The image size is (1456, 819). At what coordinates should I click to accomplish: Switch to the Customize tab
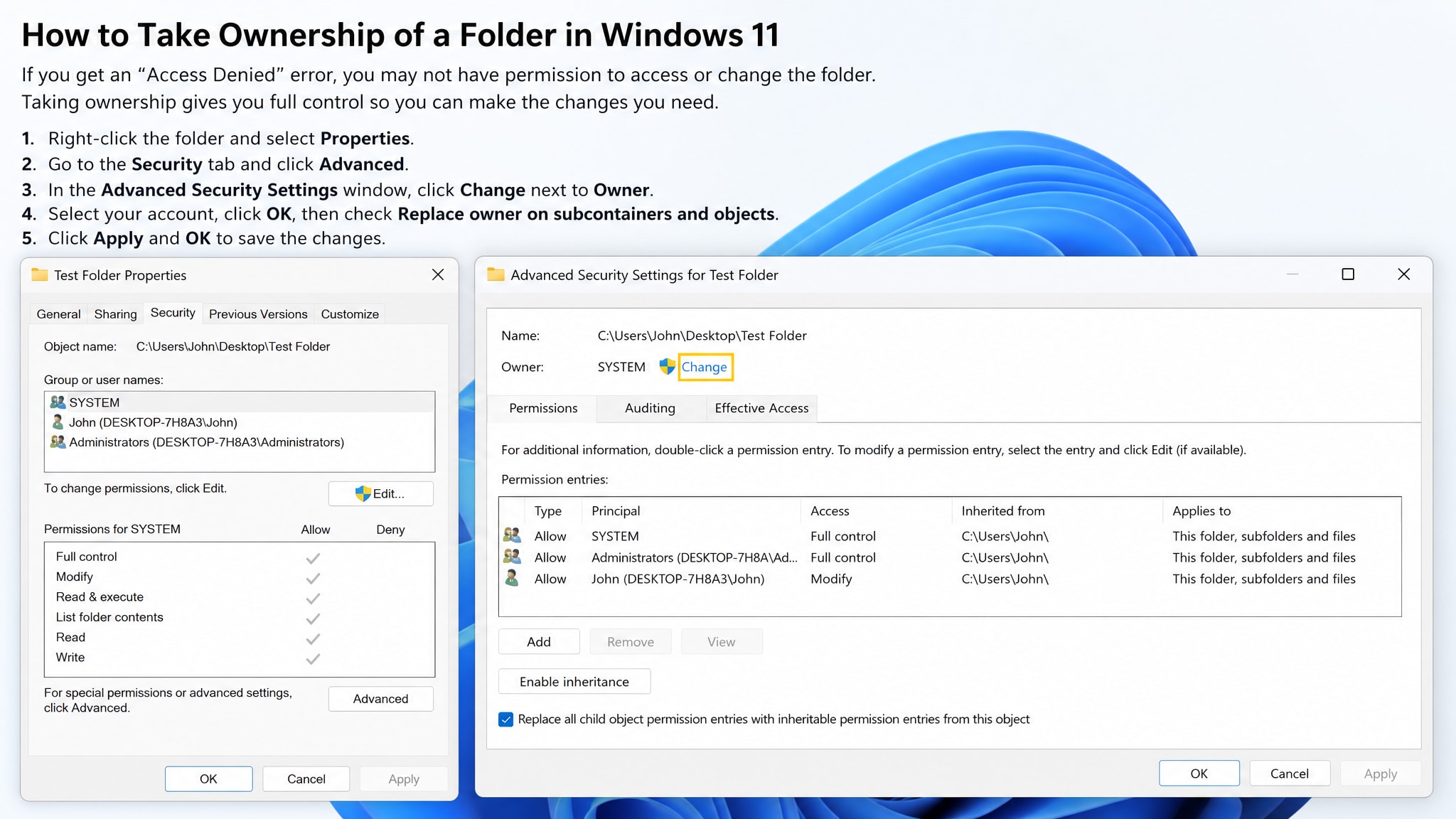(x=350, y=314)
